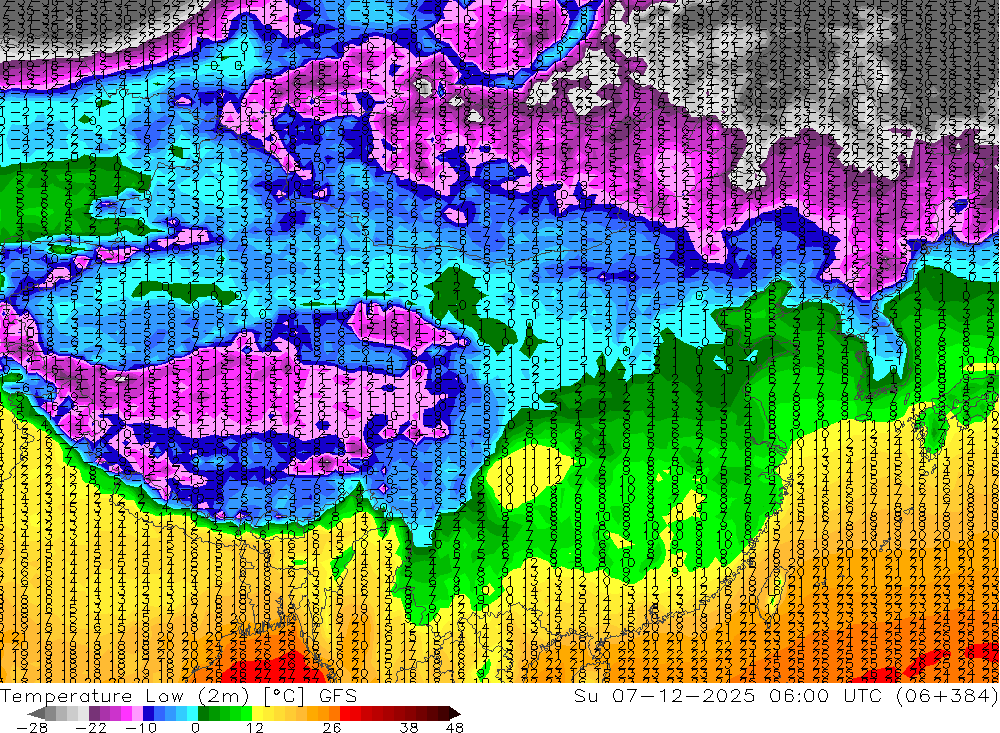
Task: Click the 26 legend label
Action: pos(332,727)
